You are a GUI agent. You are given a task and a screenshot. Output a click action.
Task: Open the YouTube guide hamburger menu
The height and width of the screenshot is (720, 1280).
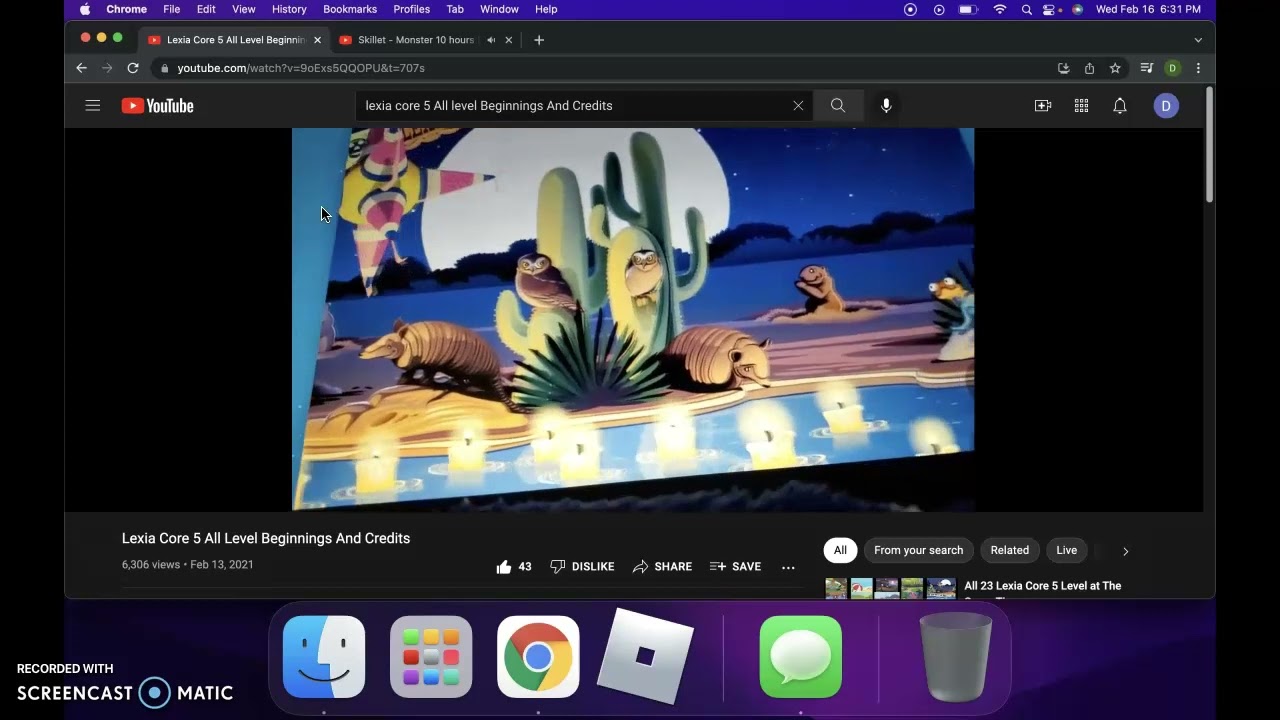pyautogui.click(x=93, y=105)
